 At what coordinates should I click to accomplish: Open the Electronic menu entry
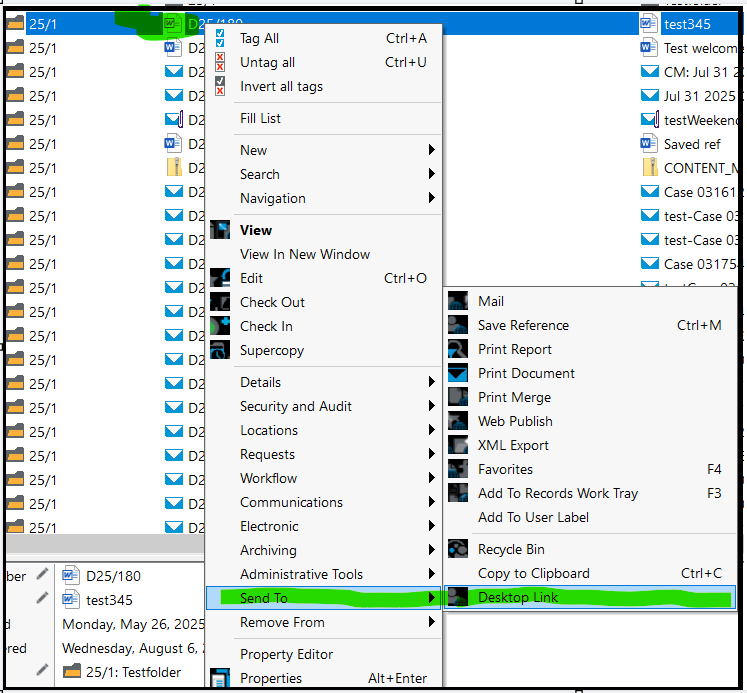click(x=324, y=526)
